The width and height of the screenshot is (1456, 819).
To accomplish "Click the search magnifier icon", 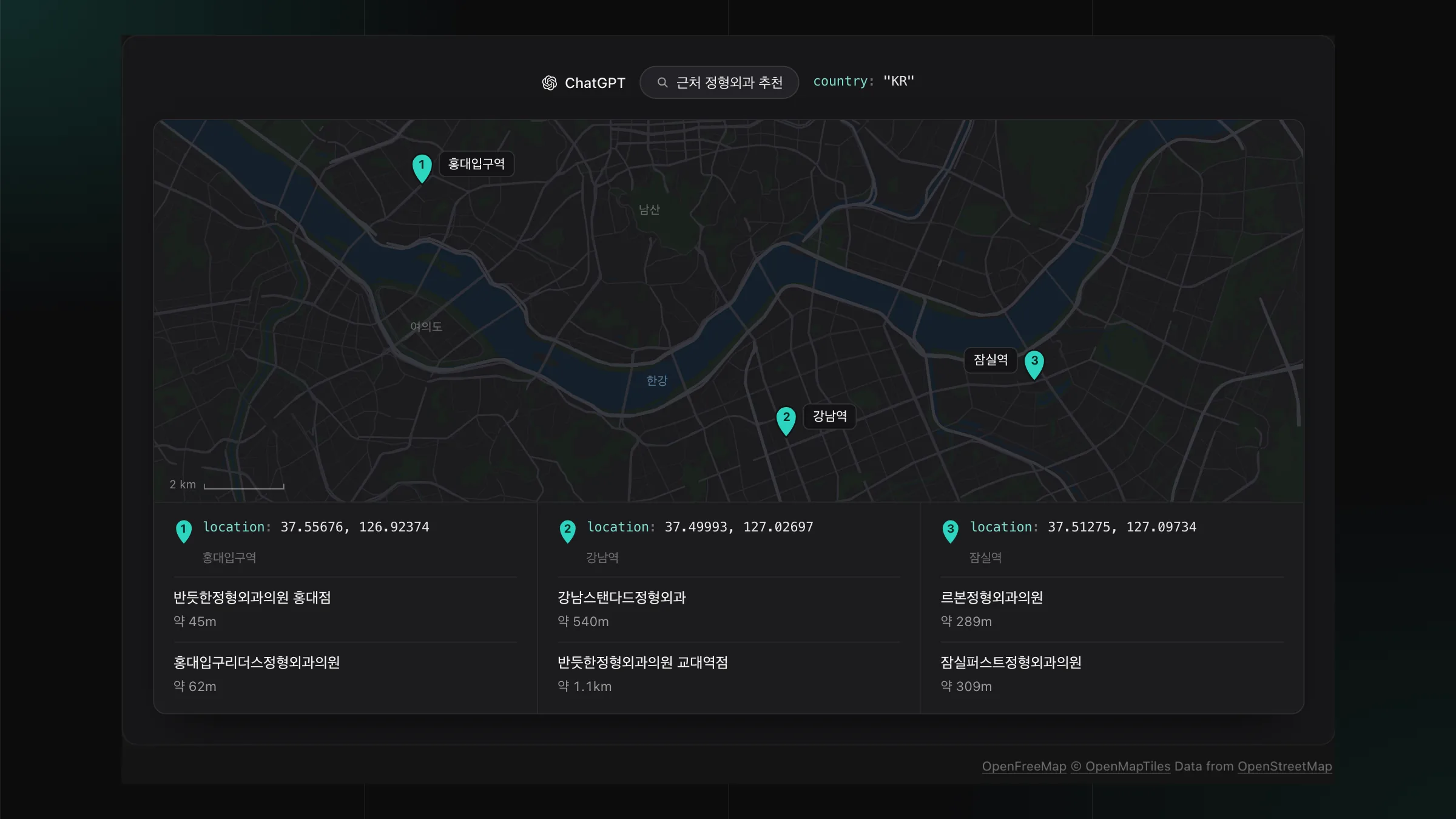I will 662,83.
